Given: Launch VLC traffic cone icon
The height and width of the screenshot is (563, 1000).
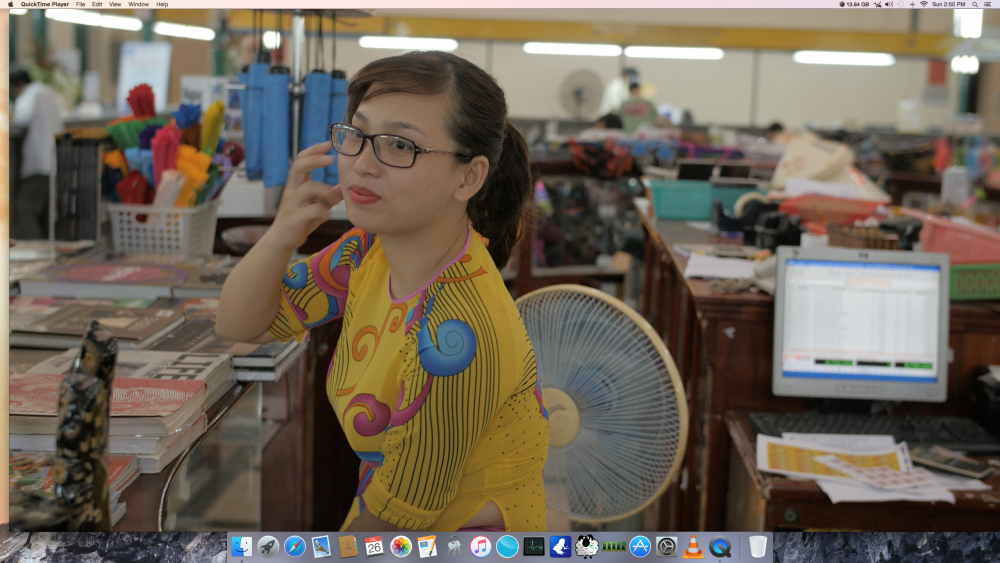Looking at the screenshot, I should tap(693, 546).
